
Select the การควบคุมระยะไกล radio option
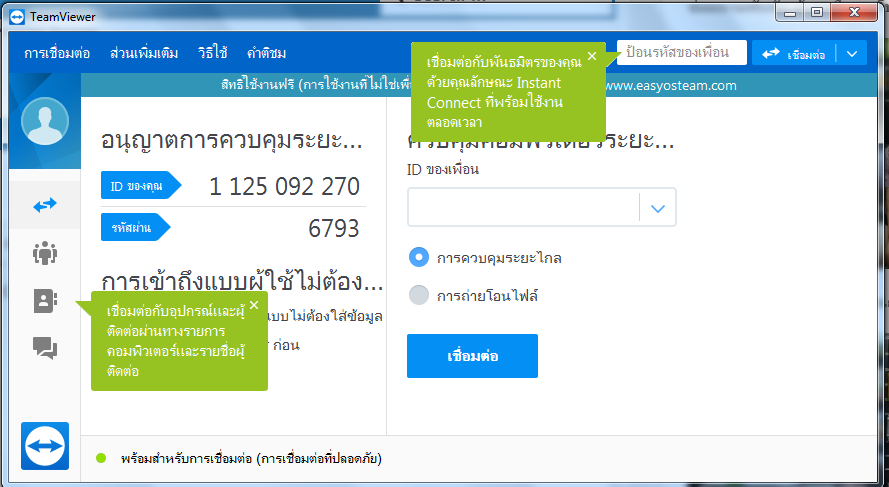pos(419,257)
